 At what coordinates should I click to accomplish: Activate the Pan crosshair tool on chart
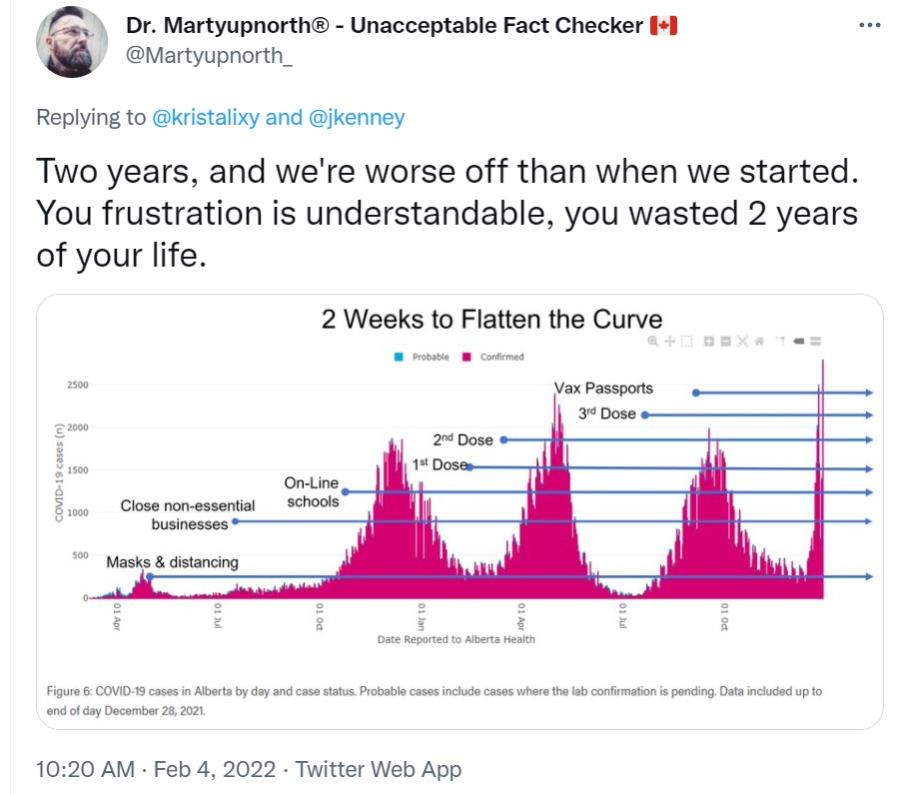tap(669, 341)
